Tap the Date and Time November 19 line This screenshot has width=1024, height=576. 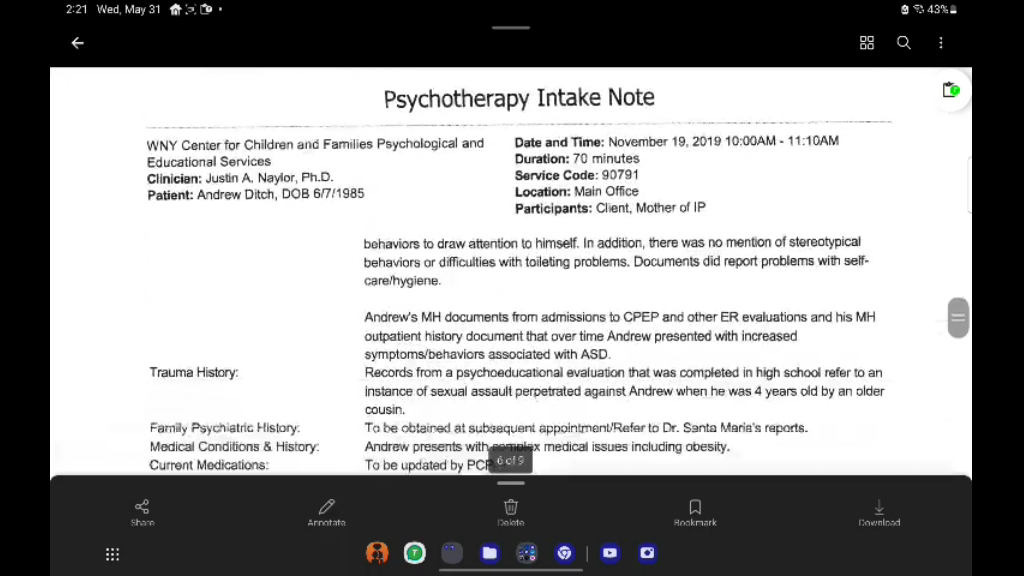[677, 141]
